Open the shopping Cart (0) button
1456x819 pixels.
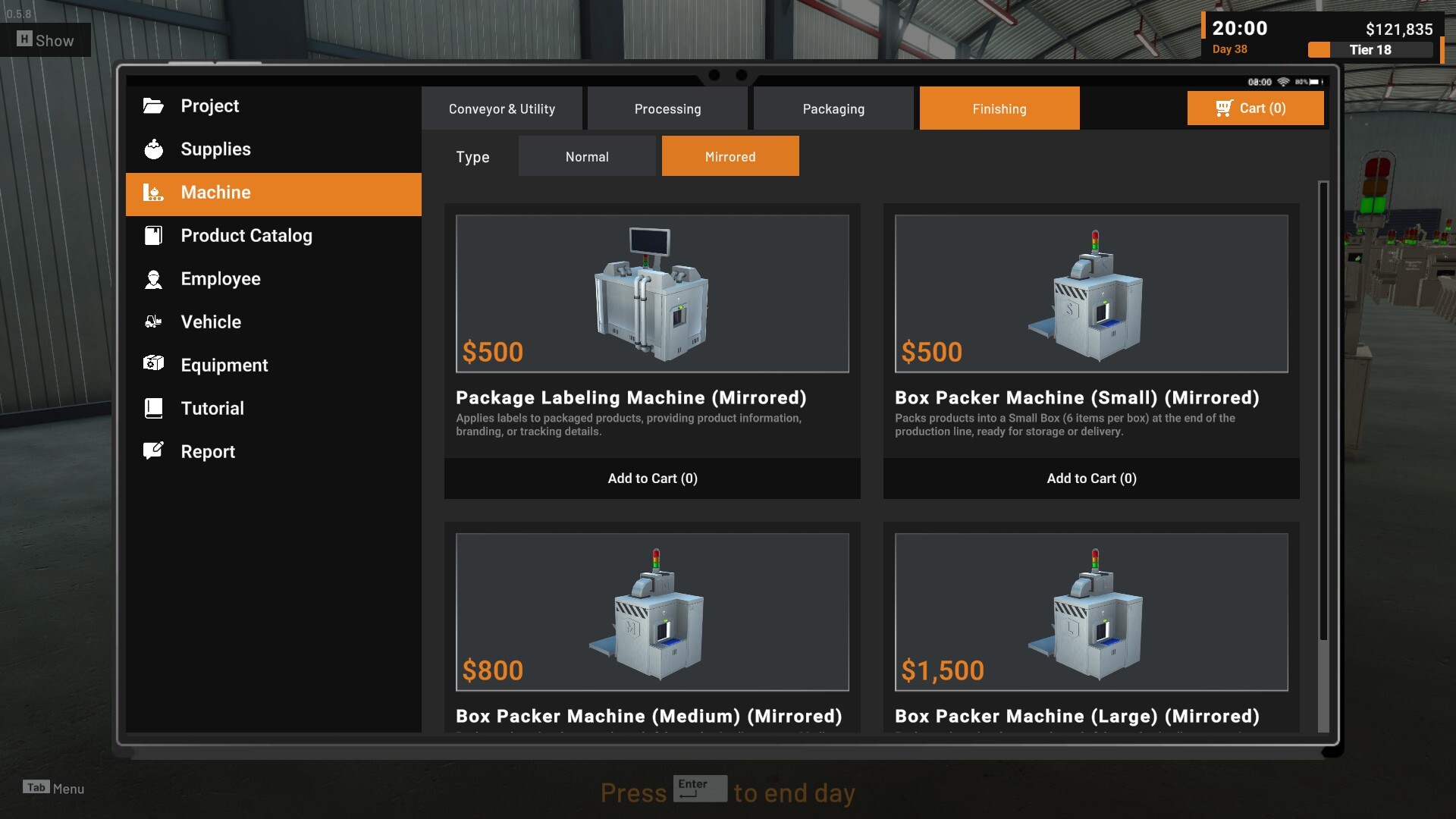click(1255, 108)
